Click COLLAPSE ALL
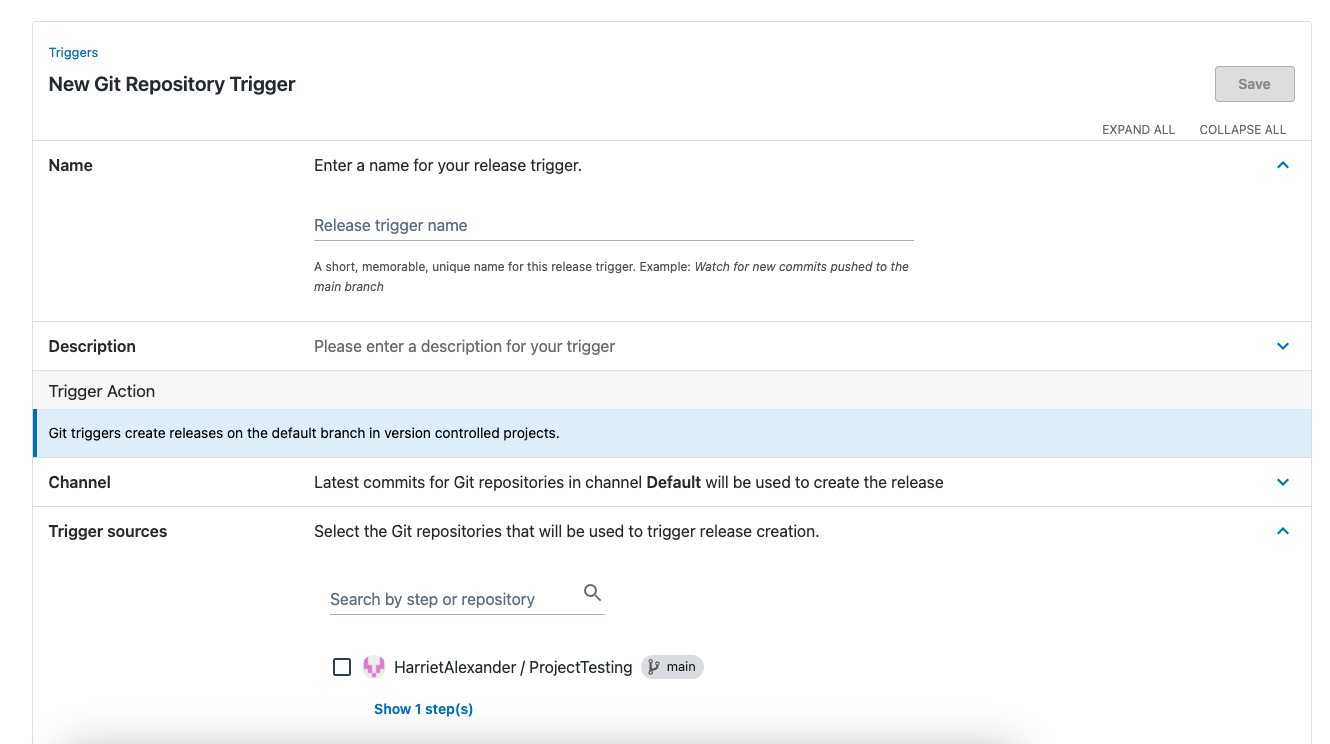This screenshot has height=744, width=1330. pos(1243,129)
